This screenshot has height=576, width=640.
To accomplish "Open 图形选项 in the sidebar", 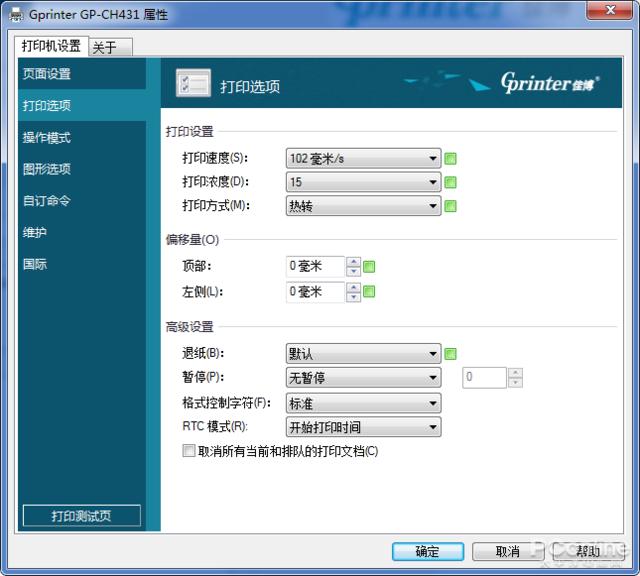I will 82,169.
